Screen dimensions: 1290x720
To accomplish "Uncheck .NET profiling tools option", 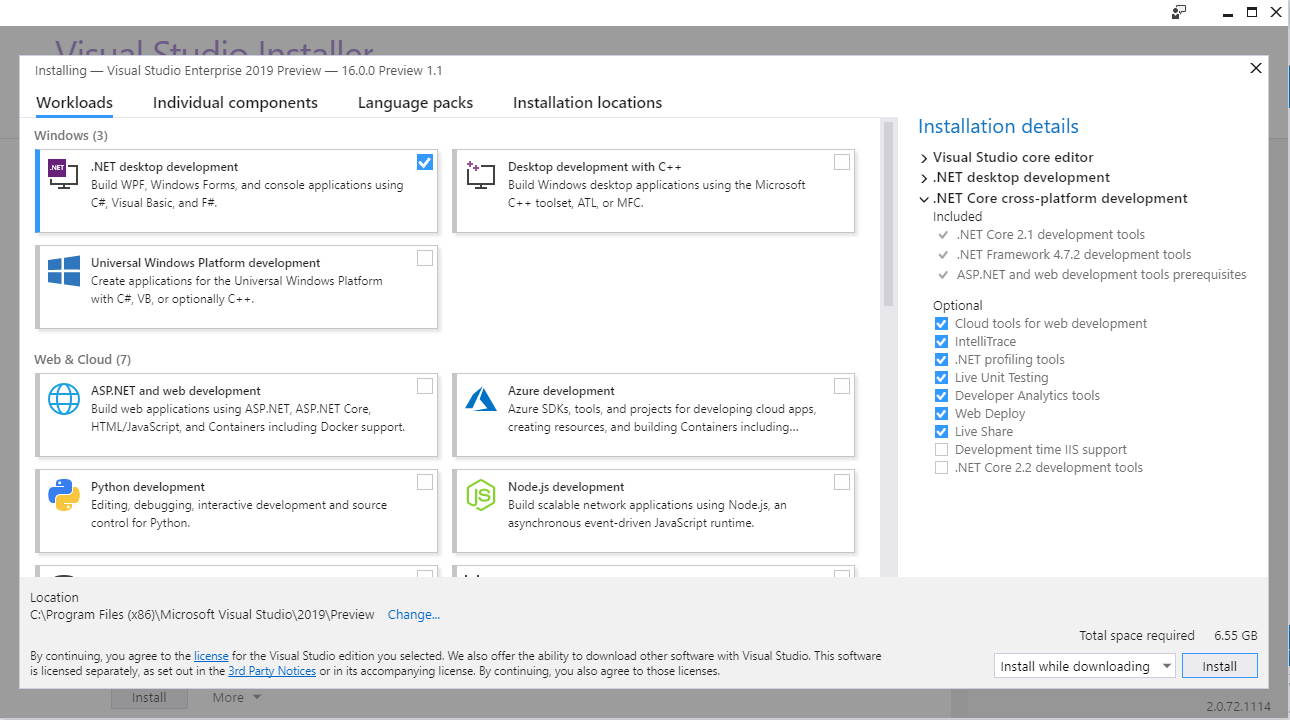I will click(941, 360).
